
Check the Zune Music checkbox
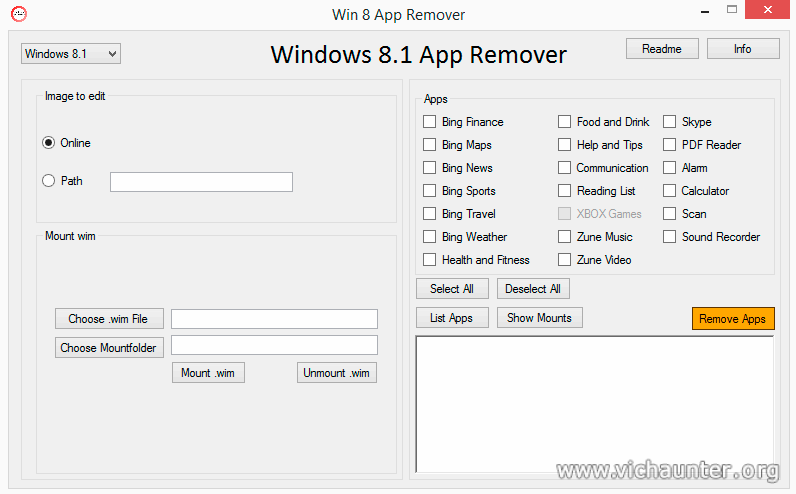click(565, 237)
